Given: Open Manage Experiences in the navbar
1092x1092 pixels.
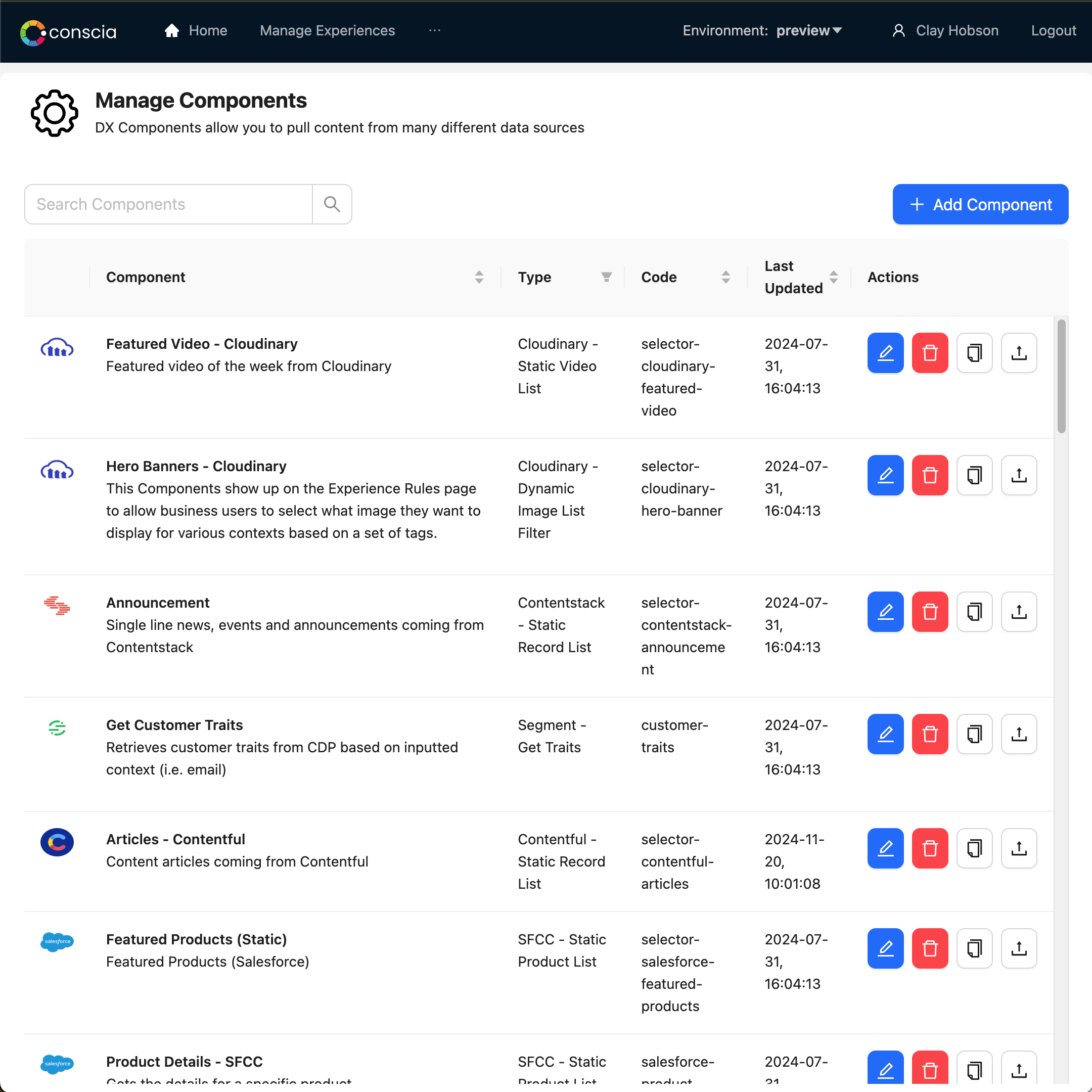Looking at the screenshot, I should point(327,30).
